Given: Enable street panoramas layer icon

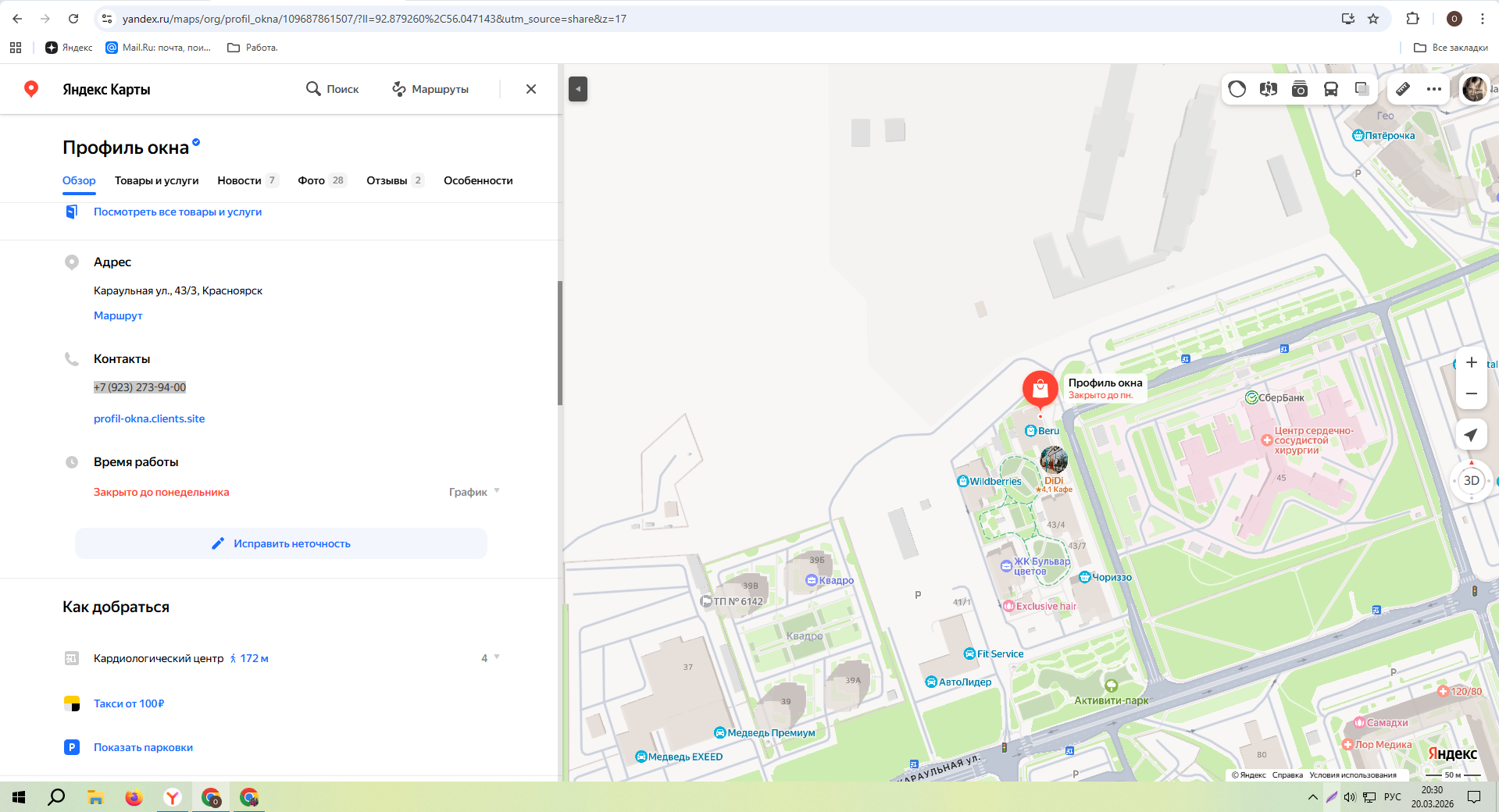Looking at the screenshot, I should coord(1269,89).
